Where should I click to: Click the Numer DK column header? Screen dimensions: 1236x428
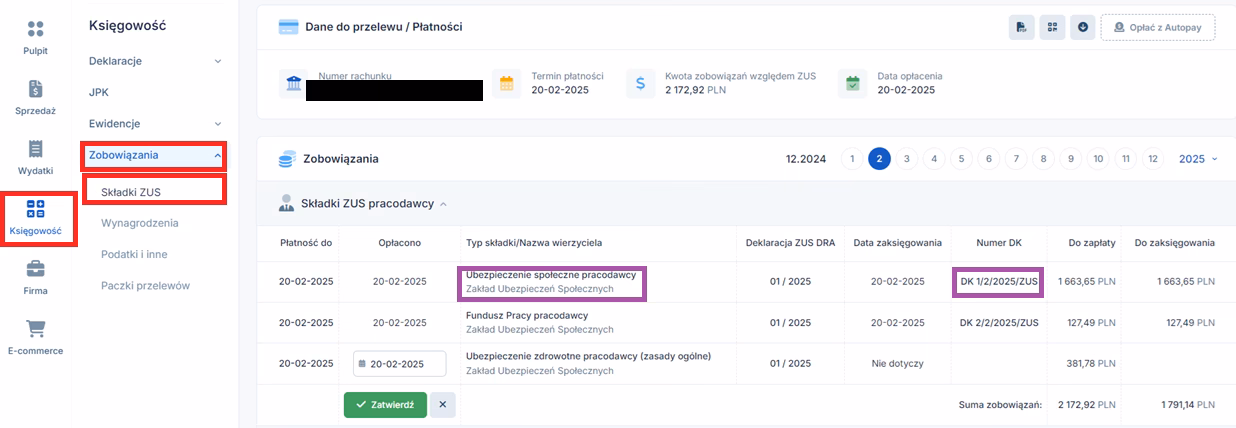coord(999,243)
